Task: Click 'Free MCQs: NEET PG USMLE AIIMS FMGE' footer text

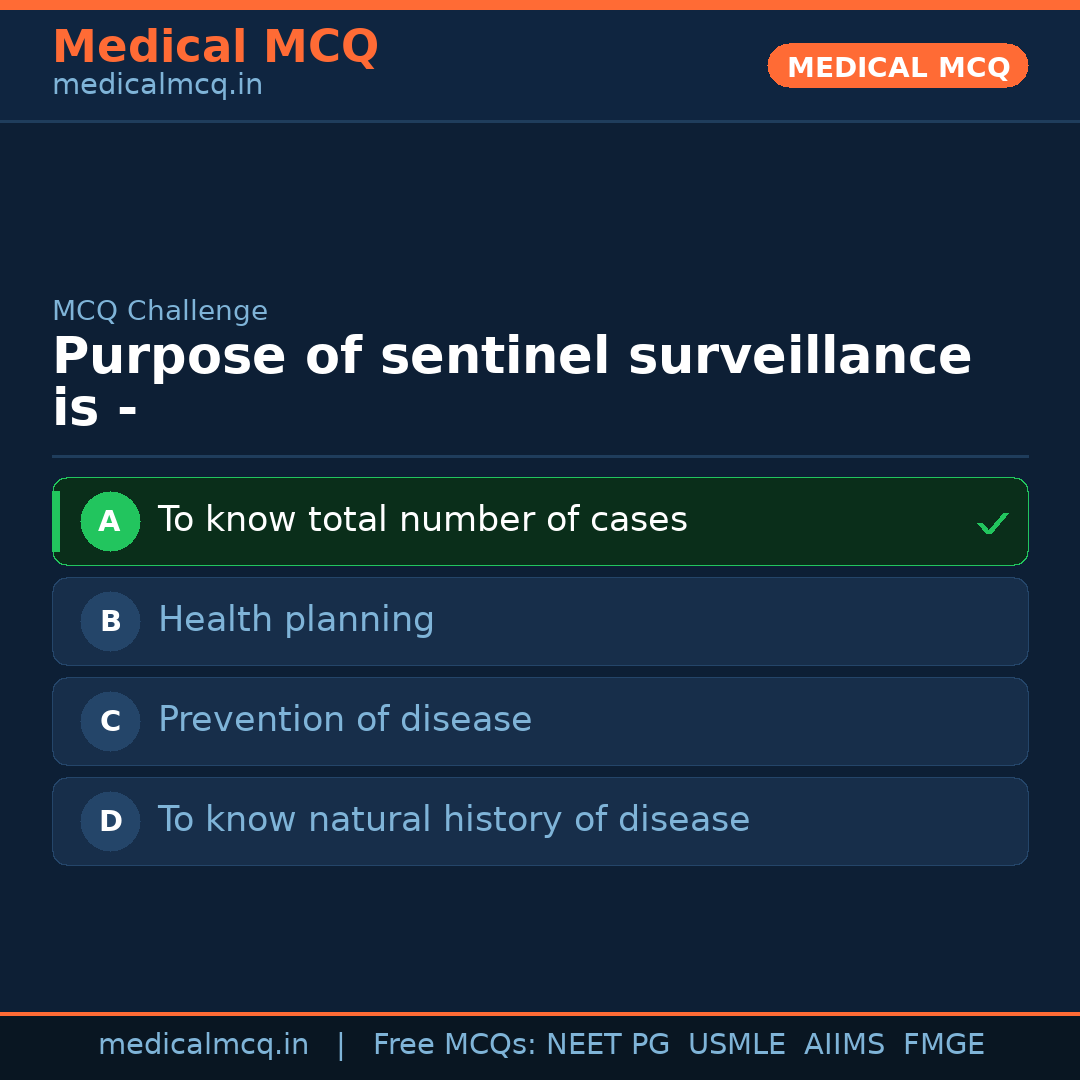Action: 678,1045
